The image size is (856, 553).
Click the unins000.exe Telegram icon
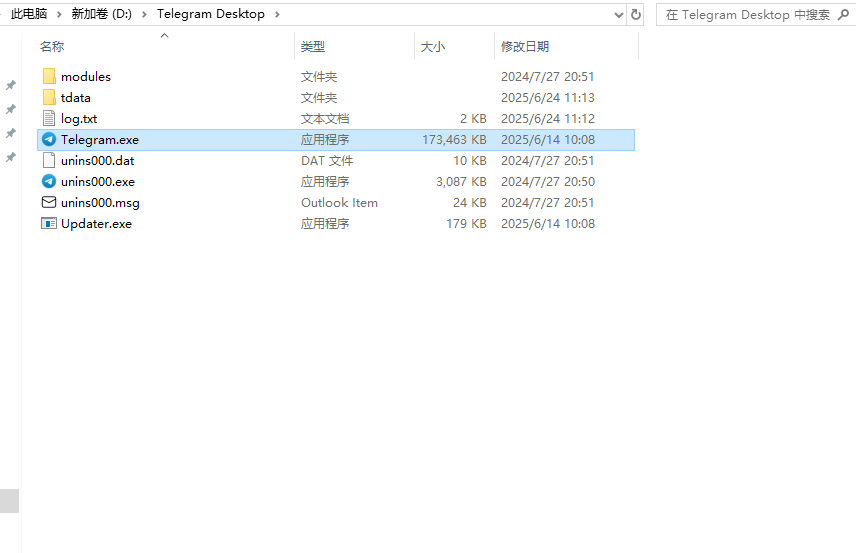click(49, 181)
